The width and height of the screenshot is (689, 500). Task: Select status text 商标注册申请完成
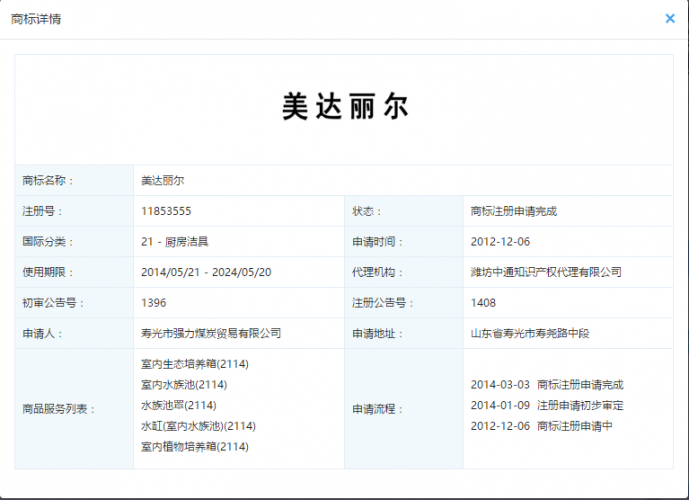pyautogui.click(x=514, y=211)
